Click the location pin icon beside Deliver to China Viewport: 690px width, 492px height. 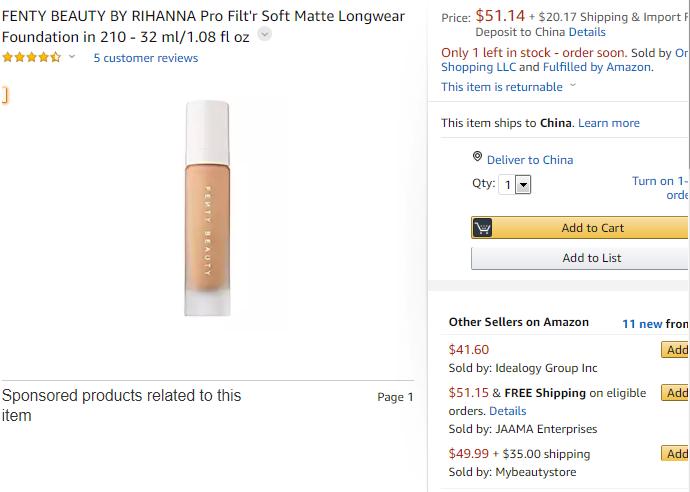477,158
